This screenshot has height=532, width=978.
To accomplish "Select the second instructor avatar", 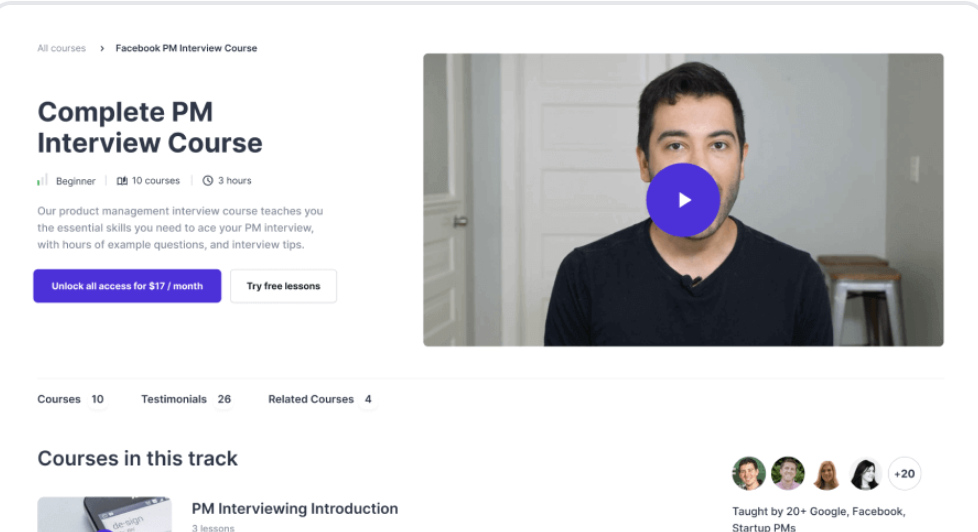I will point(788,474).
